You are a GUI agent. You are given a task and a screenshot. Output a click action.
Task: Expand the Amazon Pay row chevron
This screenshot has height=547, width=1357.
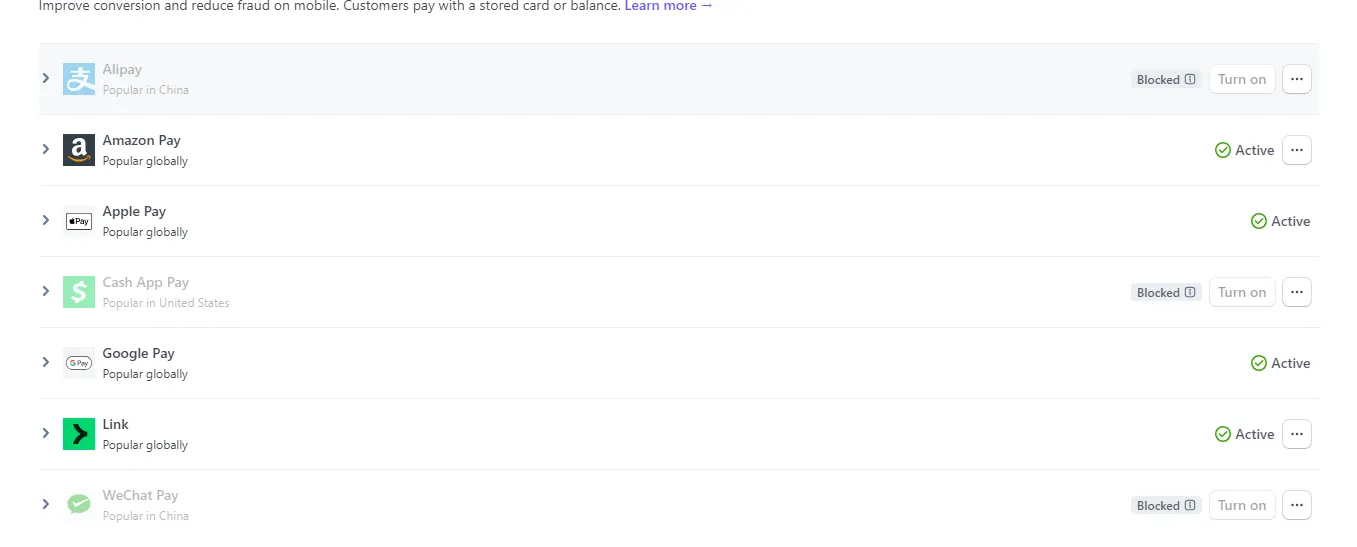pos(45,149)
